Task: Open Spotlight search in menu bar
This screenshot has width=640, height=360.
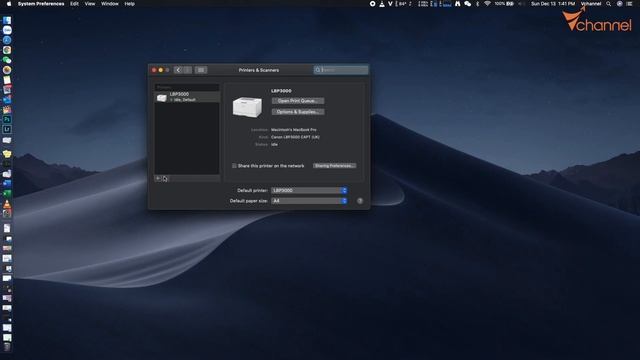Action: point(609,4)
